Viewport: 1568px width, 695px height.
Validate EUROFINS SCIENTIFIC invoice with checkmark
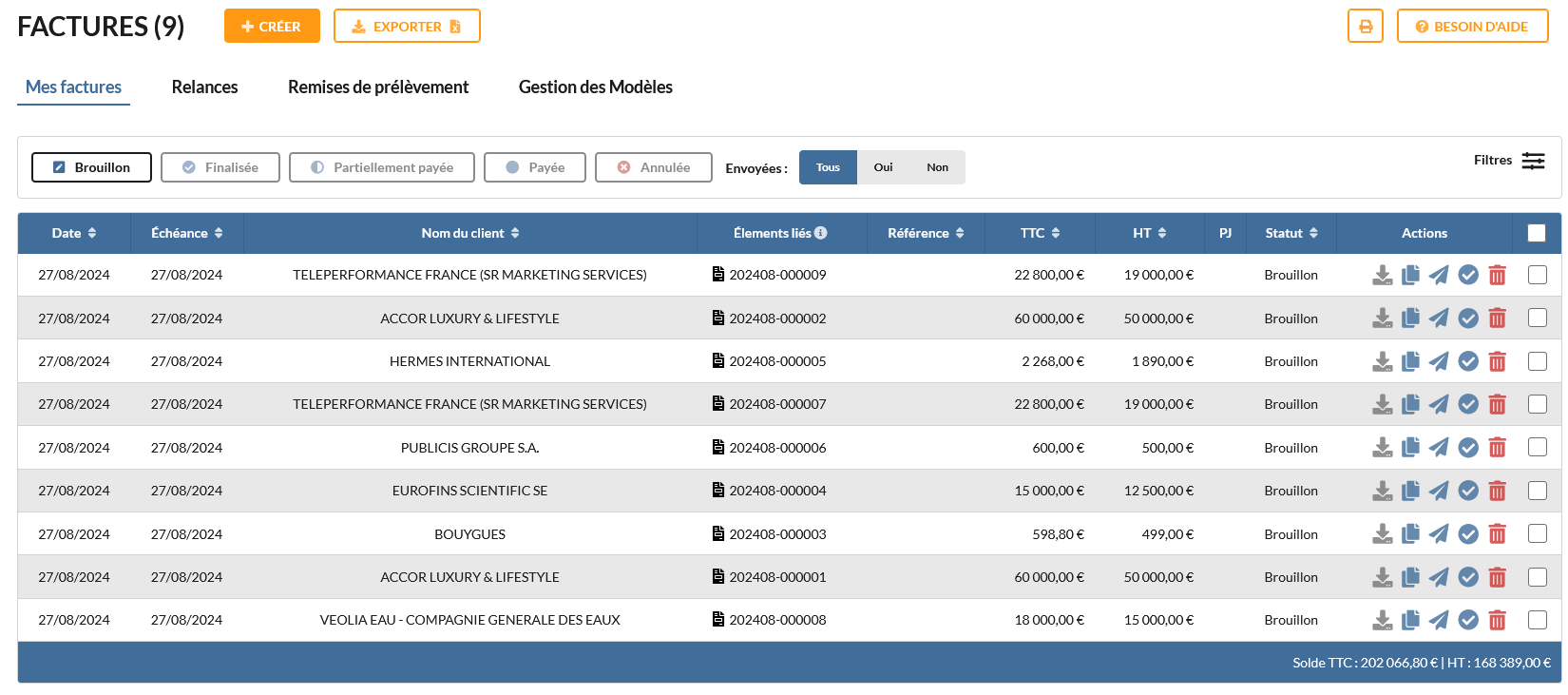pos(1468,491)
